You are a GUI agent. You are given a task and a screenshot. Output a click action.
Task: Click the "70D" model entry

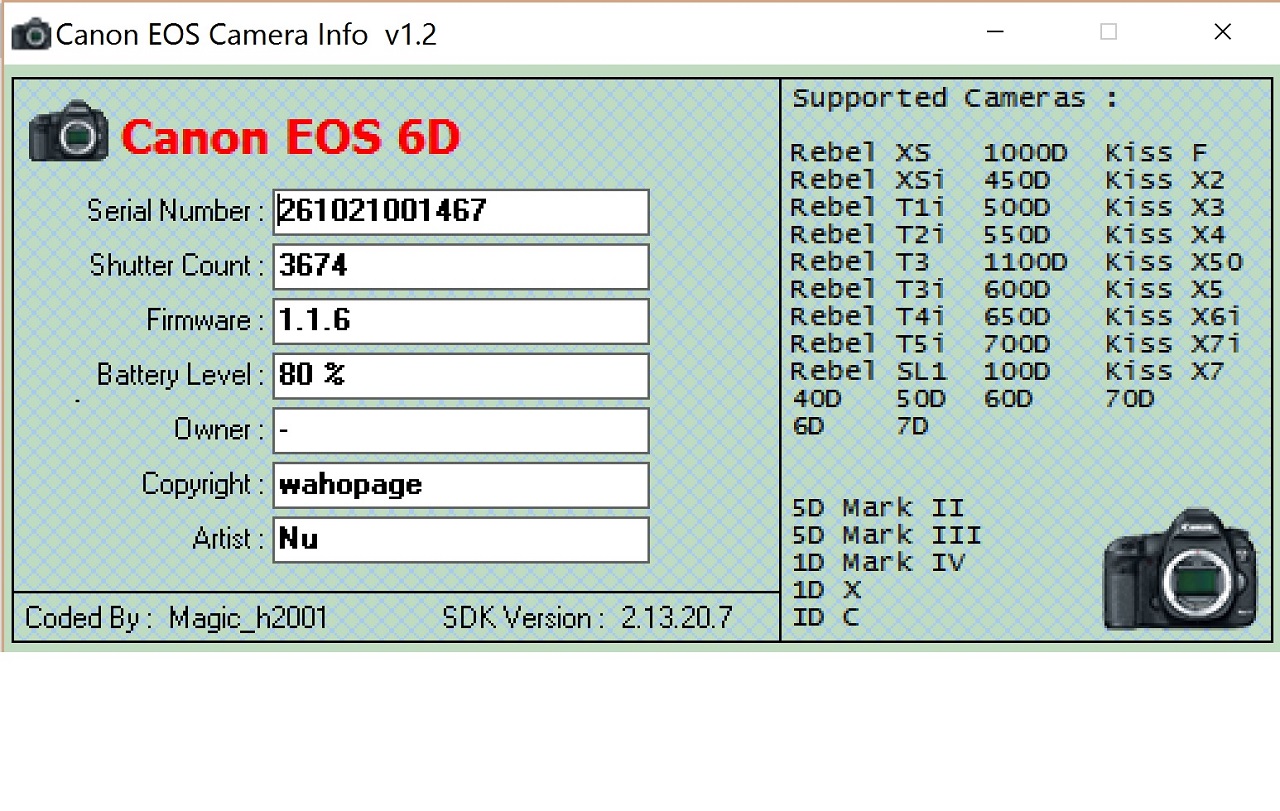(1130, 399)
